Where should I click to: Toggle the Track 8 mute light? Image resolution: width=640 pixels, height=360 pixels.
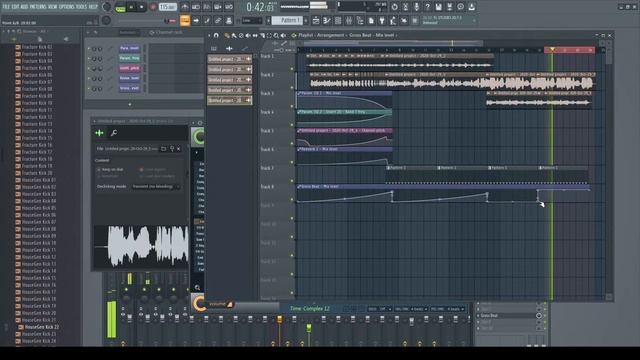292,199
